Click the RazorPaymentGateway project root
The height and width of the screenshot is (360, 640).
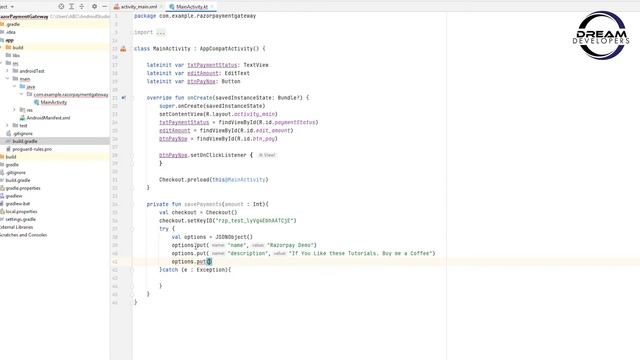(x=24, y=16)
